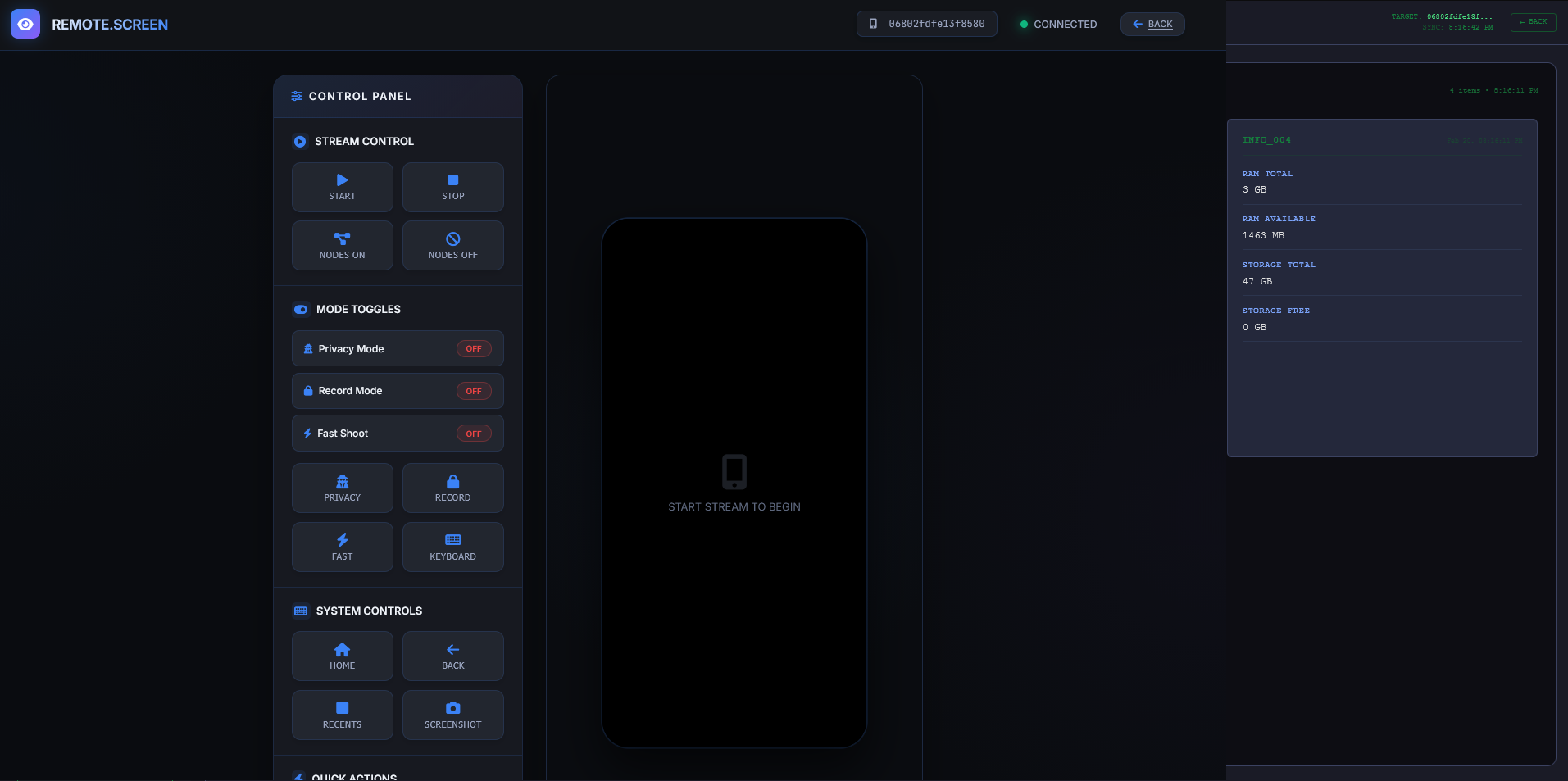The width and height of the screenshot is (1568, 781).
Task: Open Recents from System Controls
Action: click(342, 715)
